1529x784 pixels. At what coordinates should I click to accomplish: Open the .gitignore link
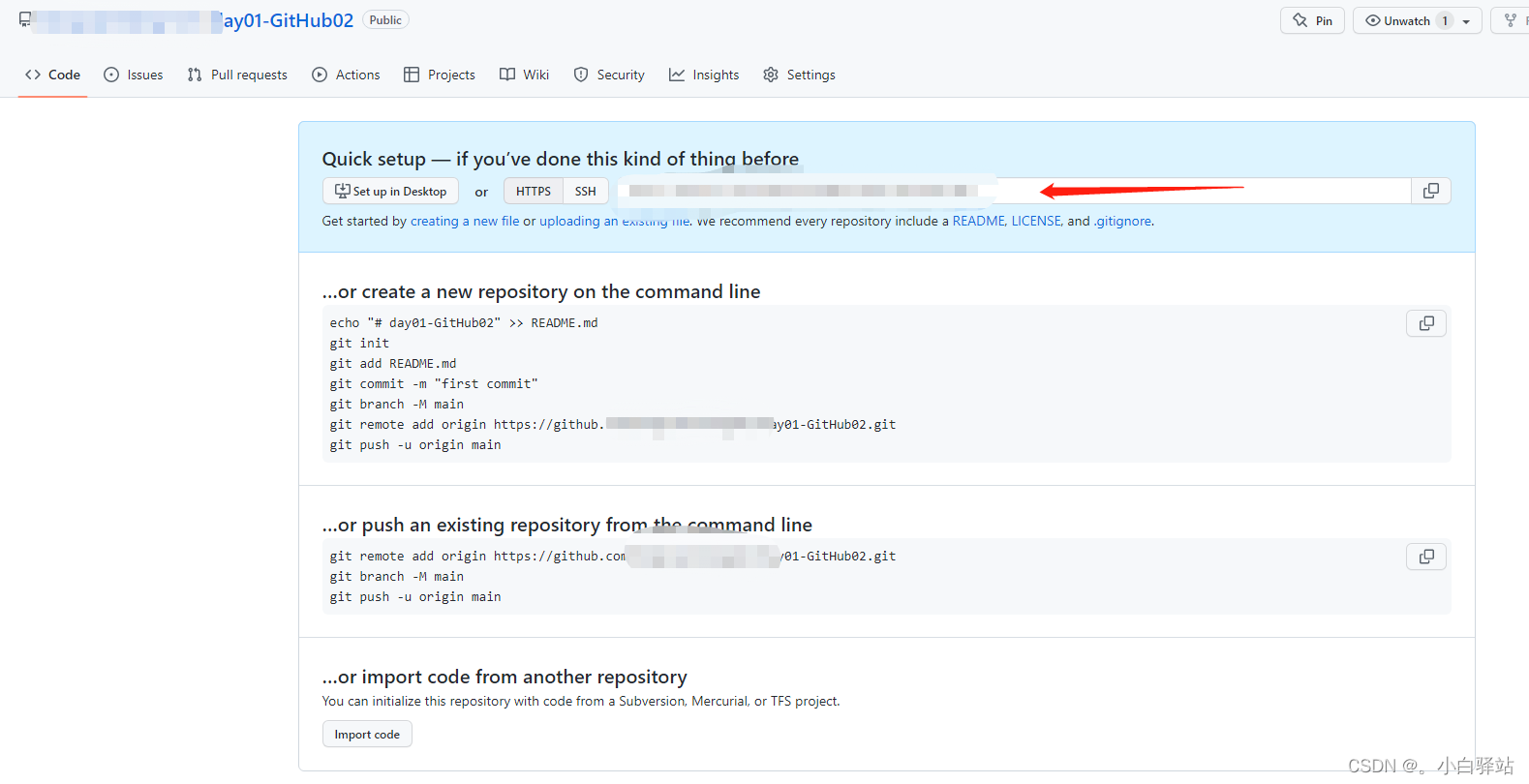coord(1122,221)
